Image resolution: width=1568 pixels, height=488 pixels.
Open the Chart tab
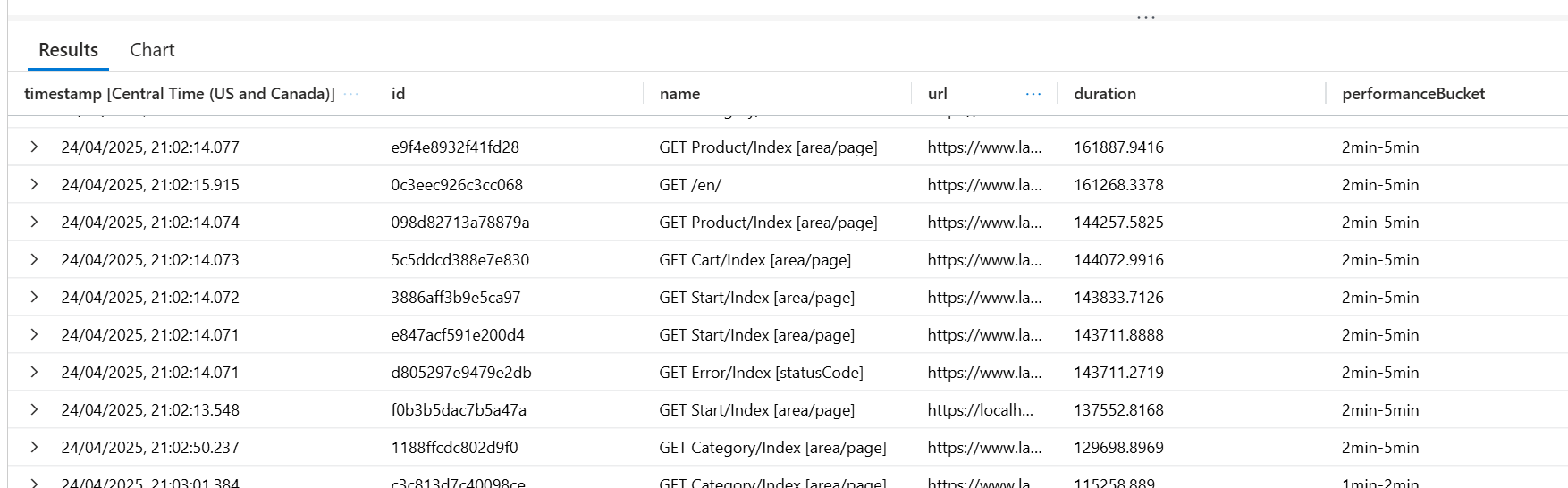click(x=152, y=50)
